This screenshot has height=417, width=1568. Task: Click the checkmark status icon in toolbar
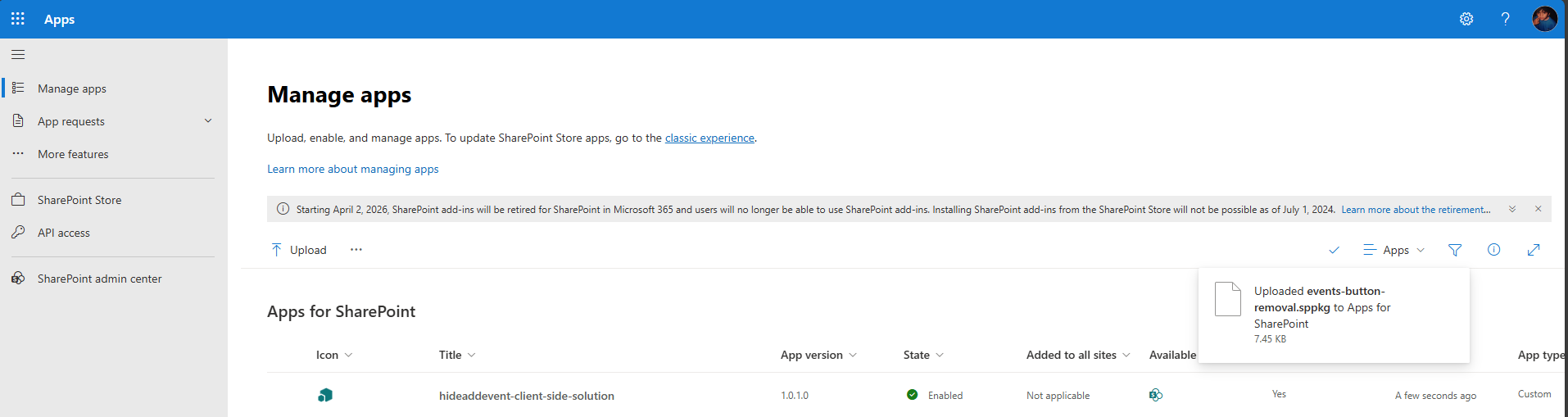[1334, 250]
